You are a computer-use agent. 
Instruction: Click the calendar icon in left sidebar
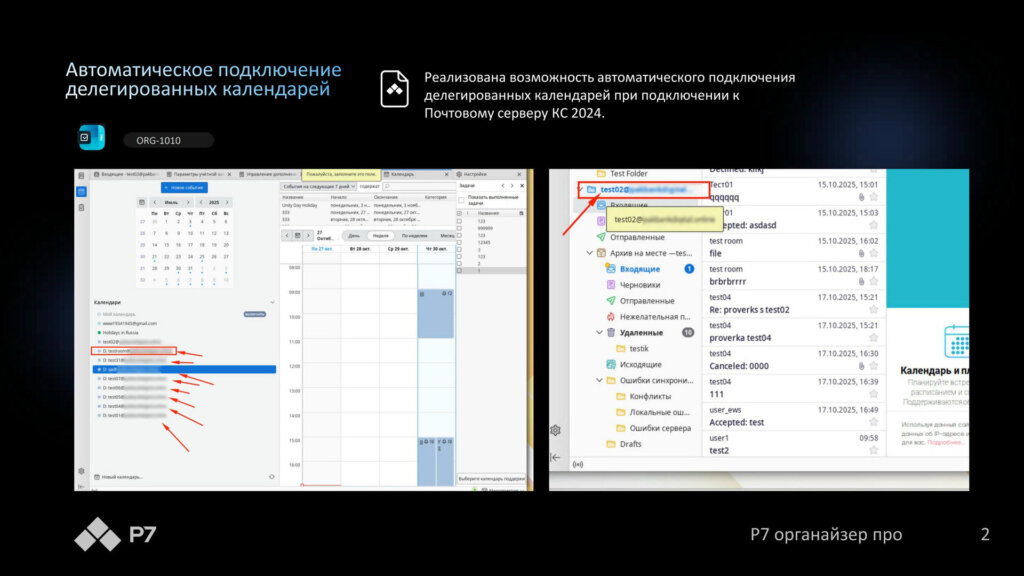pos(81,190)
